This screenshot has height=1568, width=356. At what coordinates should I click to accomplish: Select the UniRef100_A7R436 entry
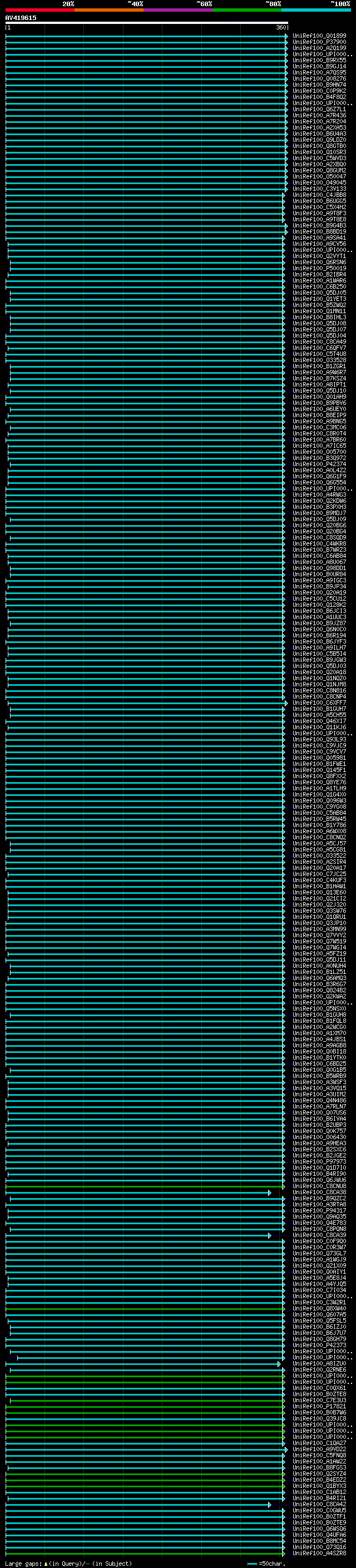pyautogui.click(x=319, y=115)
